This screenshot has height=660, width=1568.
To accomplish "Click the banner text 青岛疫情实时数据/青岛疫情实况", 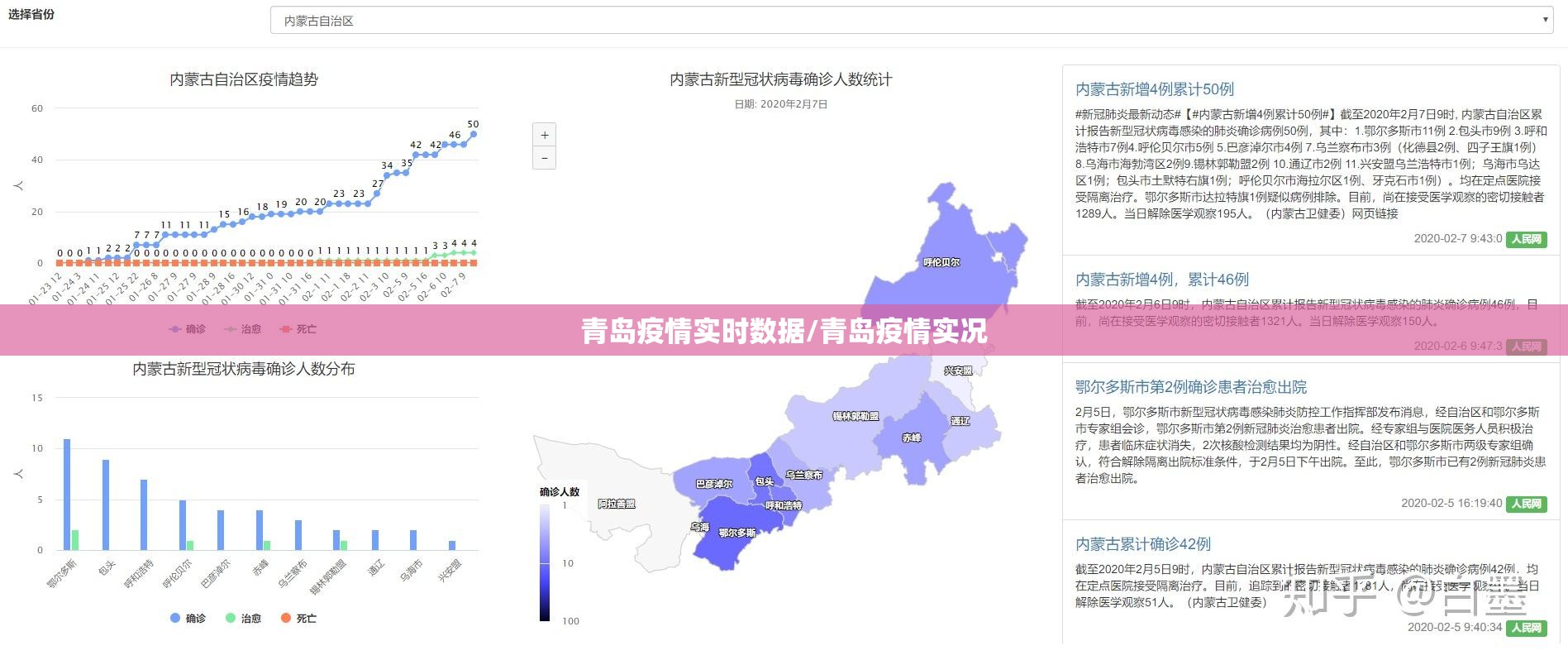I will coord(784,331).
